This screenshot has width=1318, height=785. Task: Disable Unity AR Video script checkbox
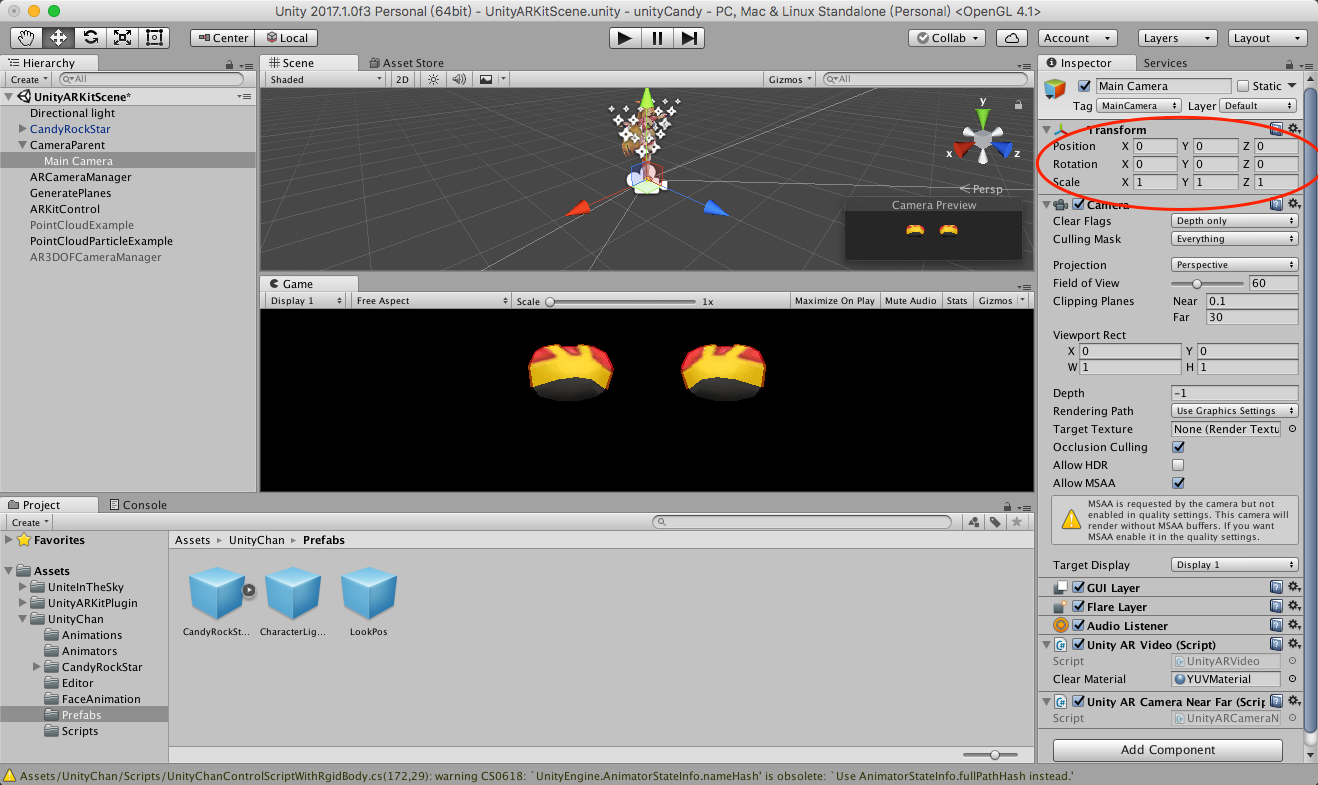click(1078, 645)
